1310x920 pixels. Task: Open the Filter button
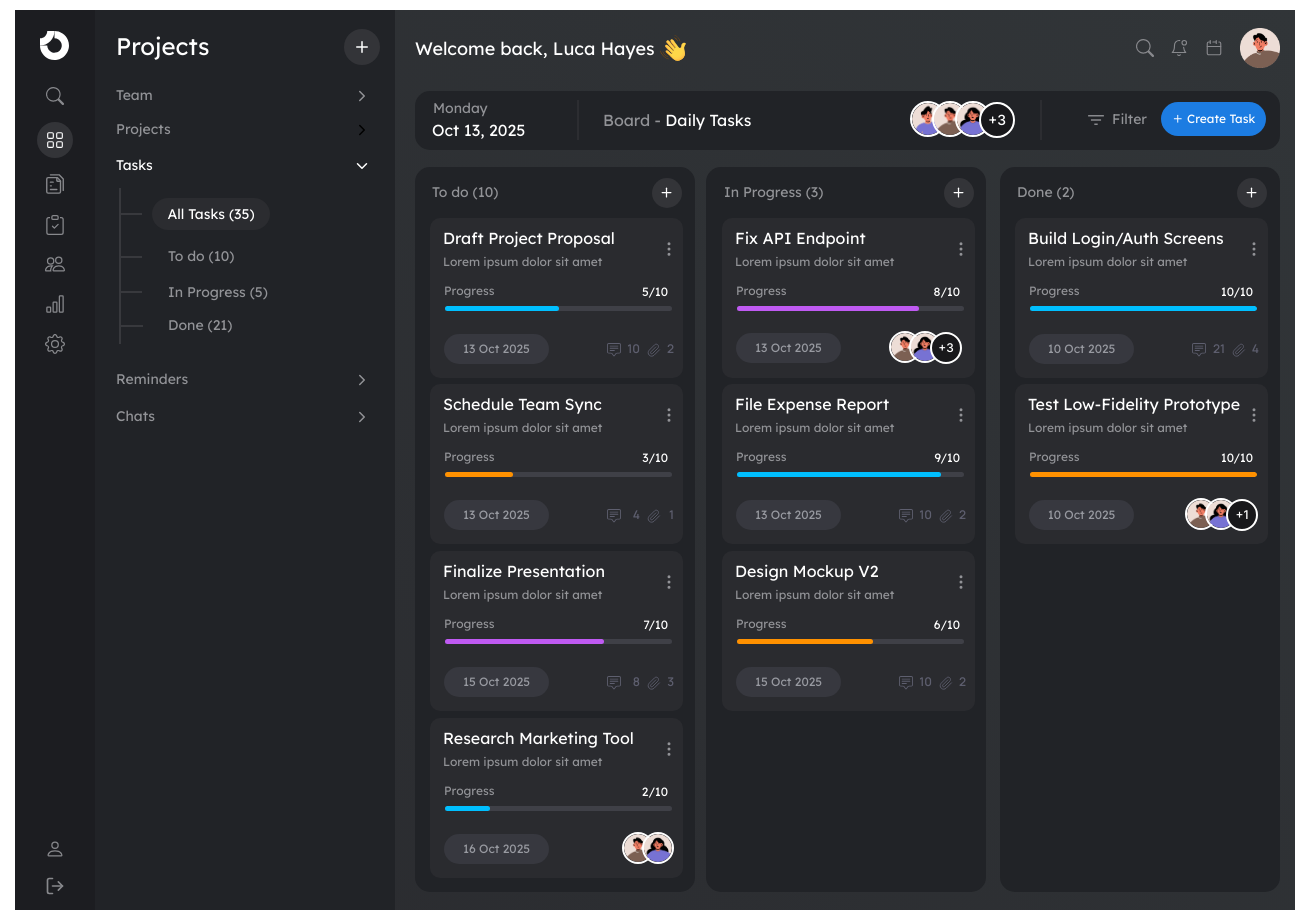1117,119
